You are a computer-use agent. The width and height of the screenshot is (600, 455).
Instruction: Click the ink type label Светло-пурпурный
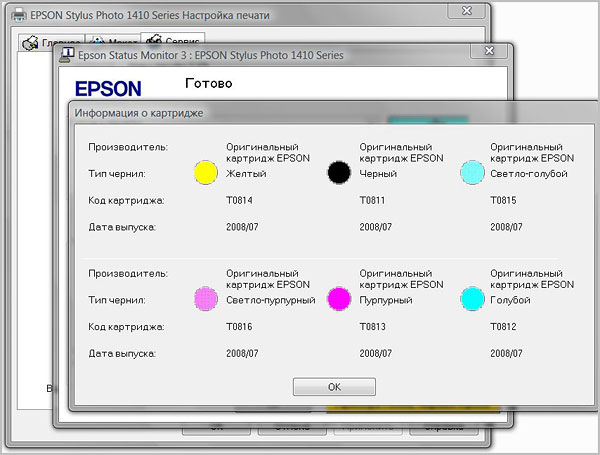click(271, 300)
